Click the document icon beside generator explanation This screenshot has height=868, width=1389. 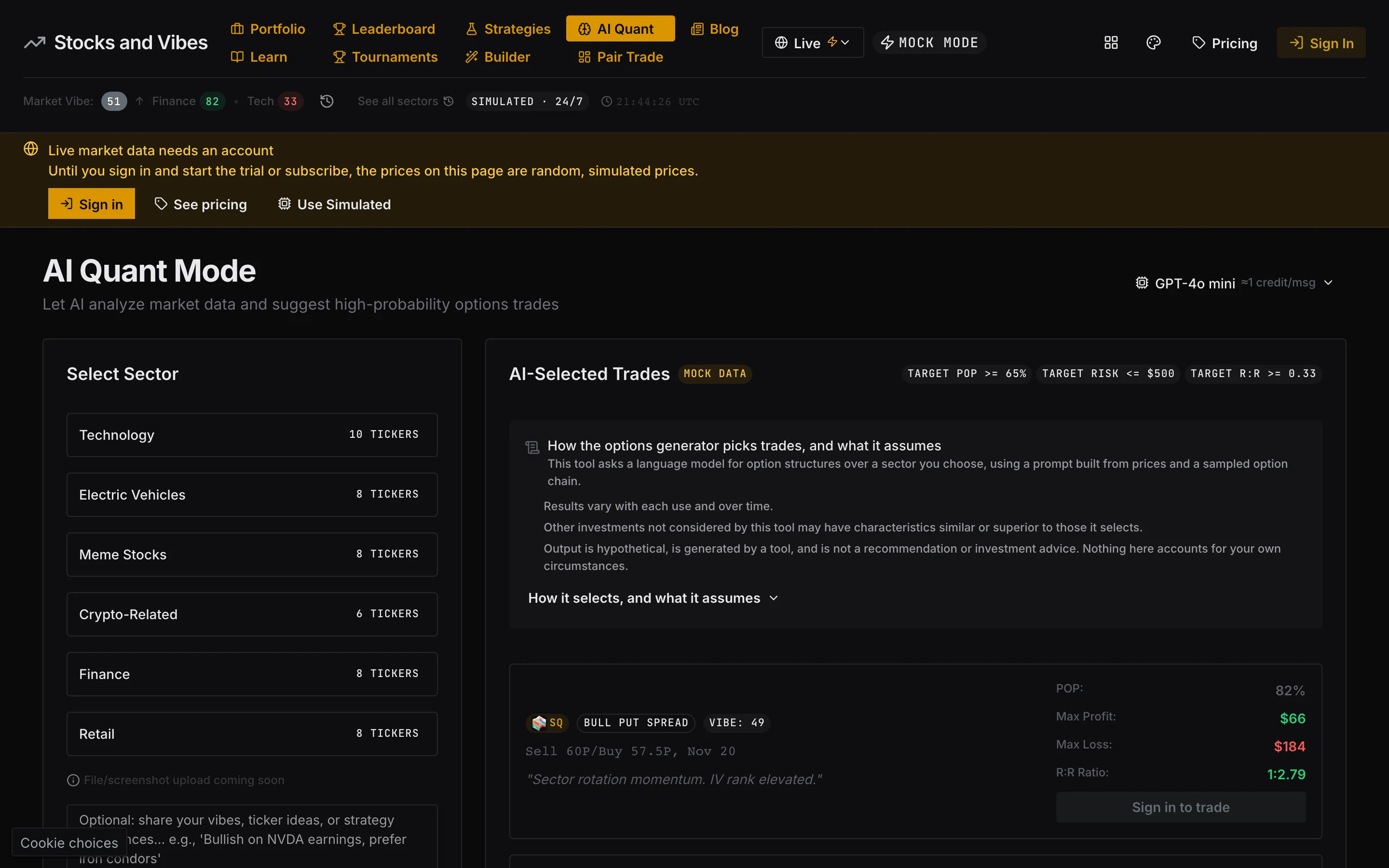532,447
